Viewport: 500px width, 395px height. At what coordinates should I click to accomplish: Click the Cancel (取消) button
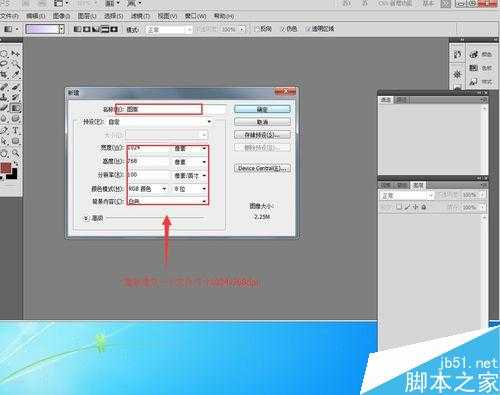pos(262,122)
